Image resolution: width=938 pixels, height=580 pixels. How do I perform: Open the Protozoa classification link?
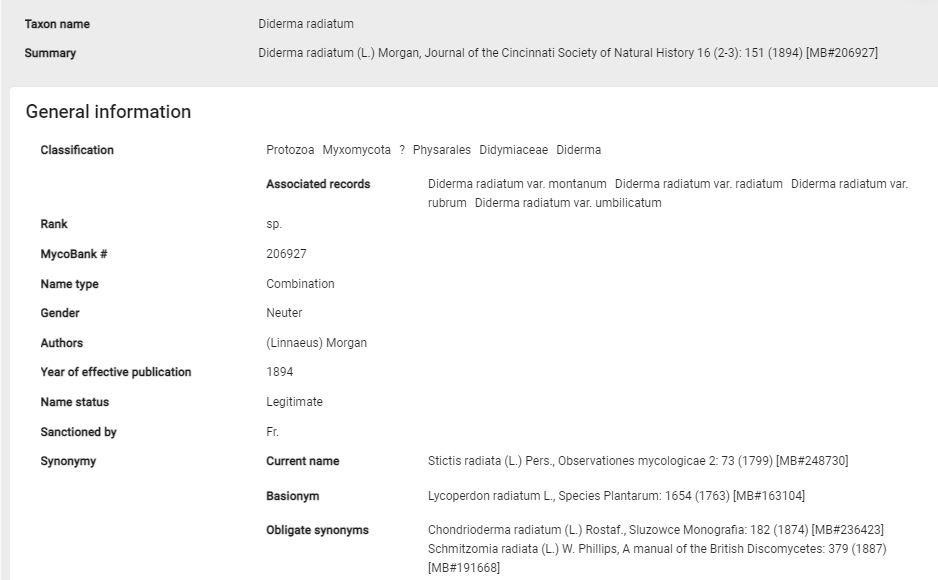pos(290,150)
